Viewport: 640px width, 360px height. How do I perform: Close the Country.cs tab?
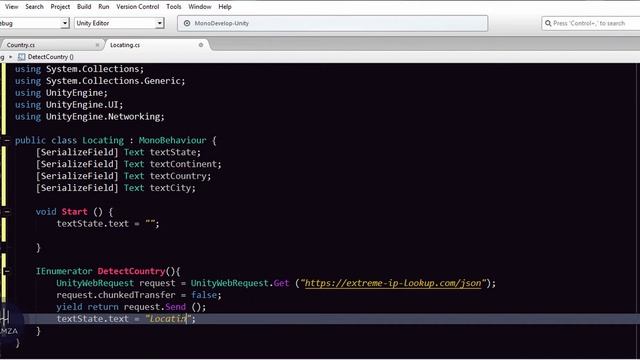pos(97,45)
